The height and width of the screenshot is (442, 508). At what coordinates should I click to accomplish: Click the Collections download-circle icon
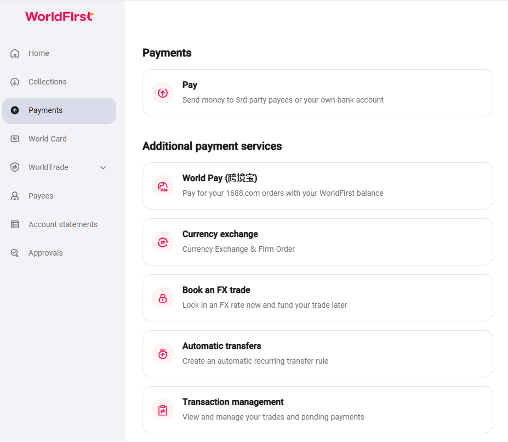click(15, 82)
